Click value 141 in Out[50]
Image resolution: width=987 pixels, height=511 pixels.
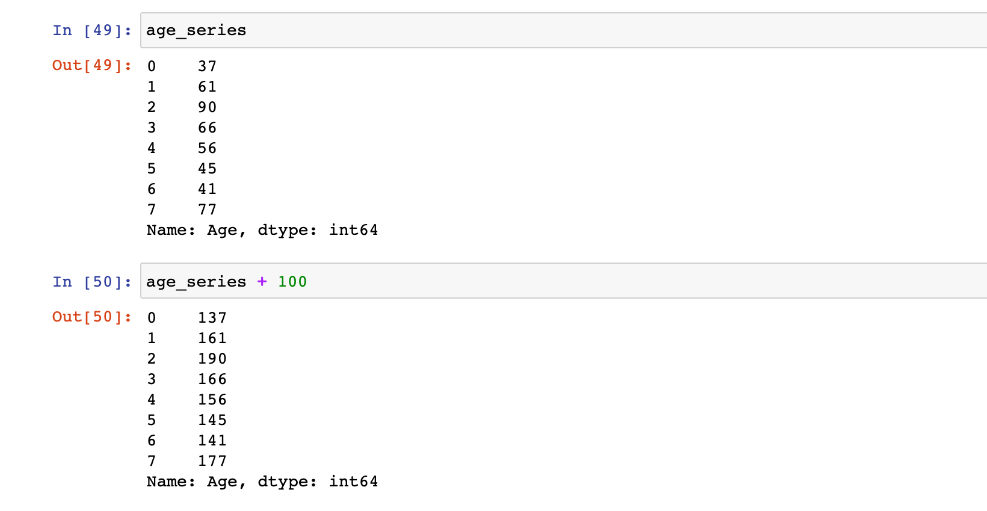(x=212, y=441)
